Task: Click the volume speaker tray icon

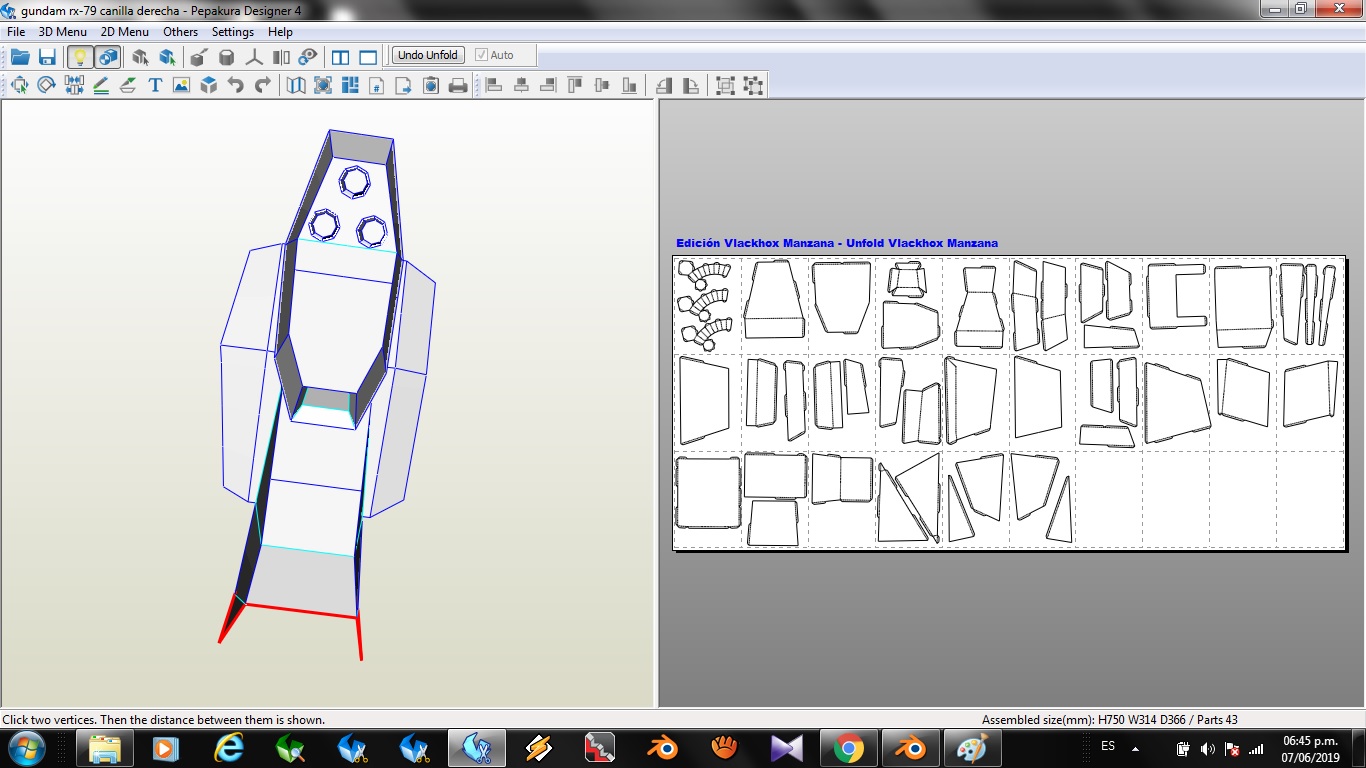Action: click(1207, 749)
